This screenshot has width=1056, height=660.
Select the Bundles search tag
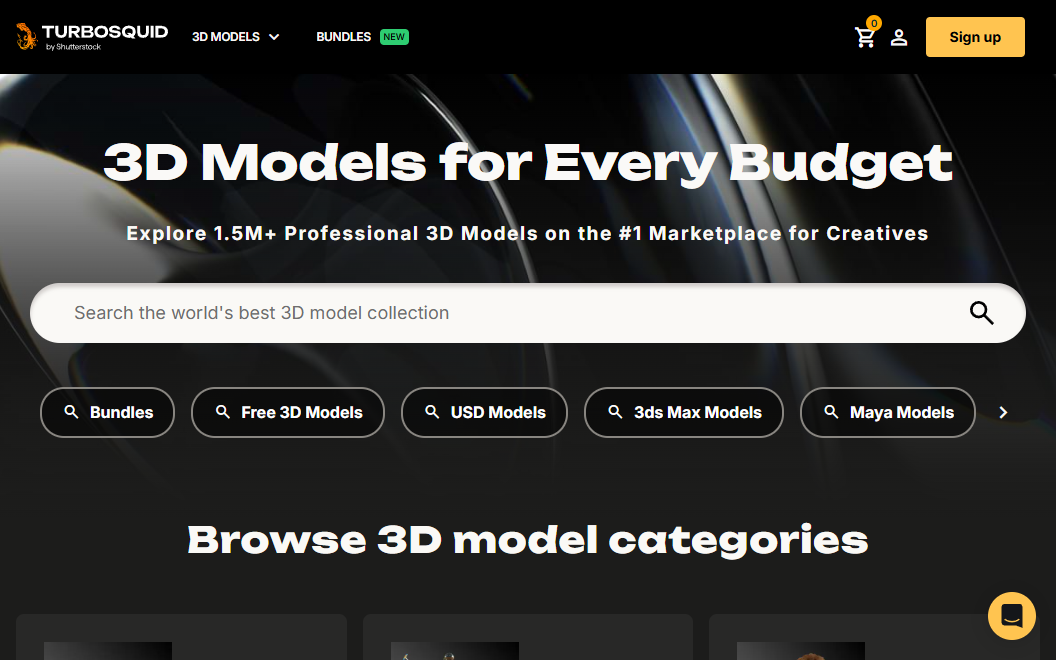(x=107, y=412)
